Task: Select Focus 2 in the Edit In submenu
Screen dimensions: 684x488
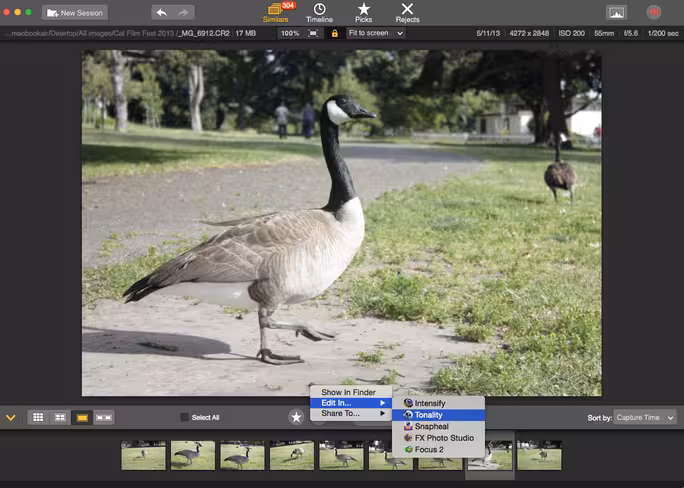Action: [x=438, y=449]
